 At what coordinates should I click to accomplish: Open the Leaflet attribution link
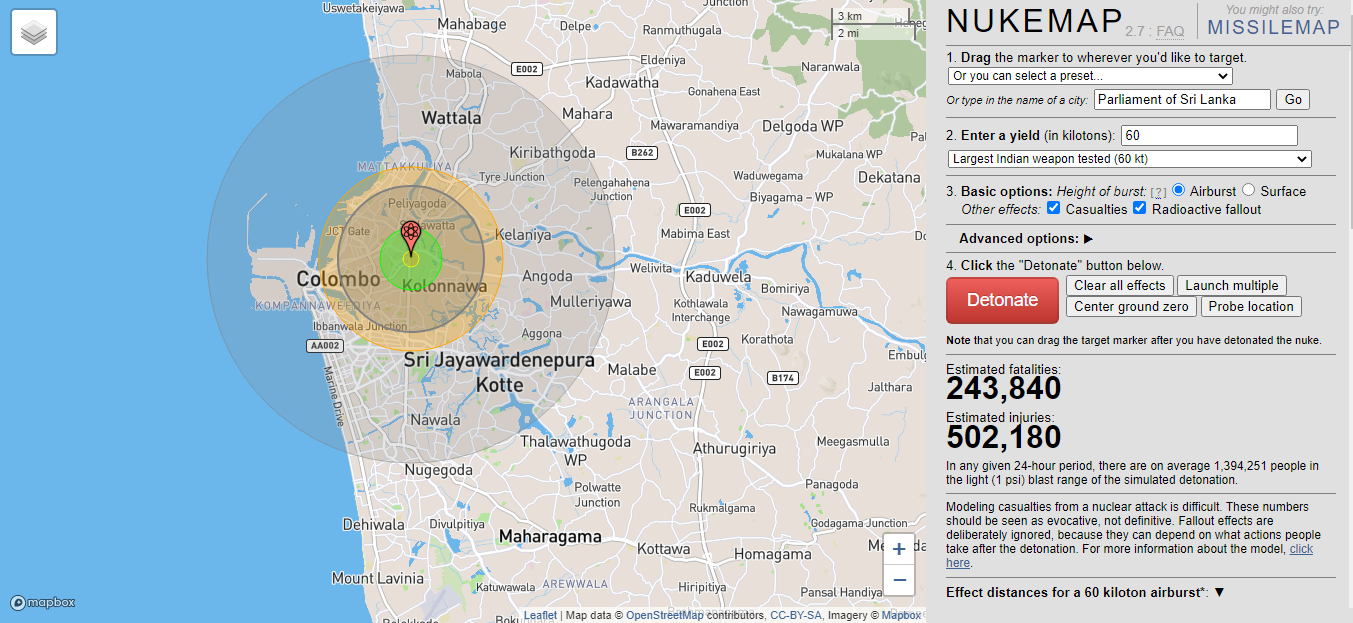click(540, 615)
